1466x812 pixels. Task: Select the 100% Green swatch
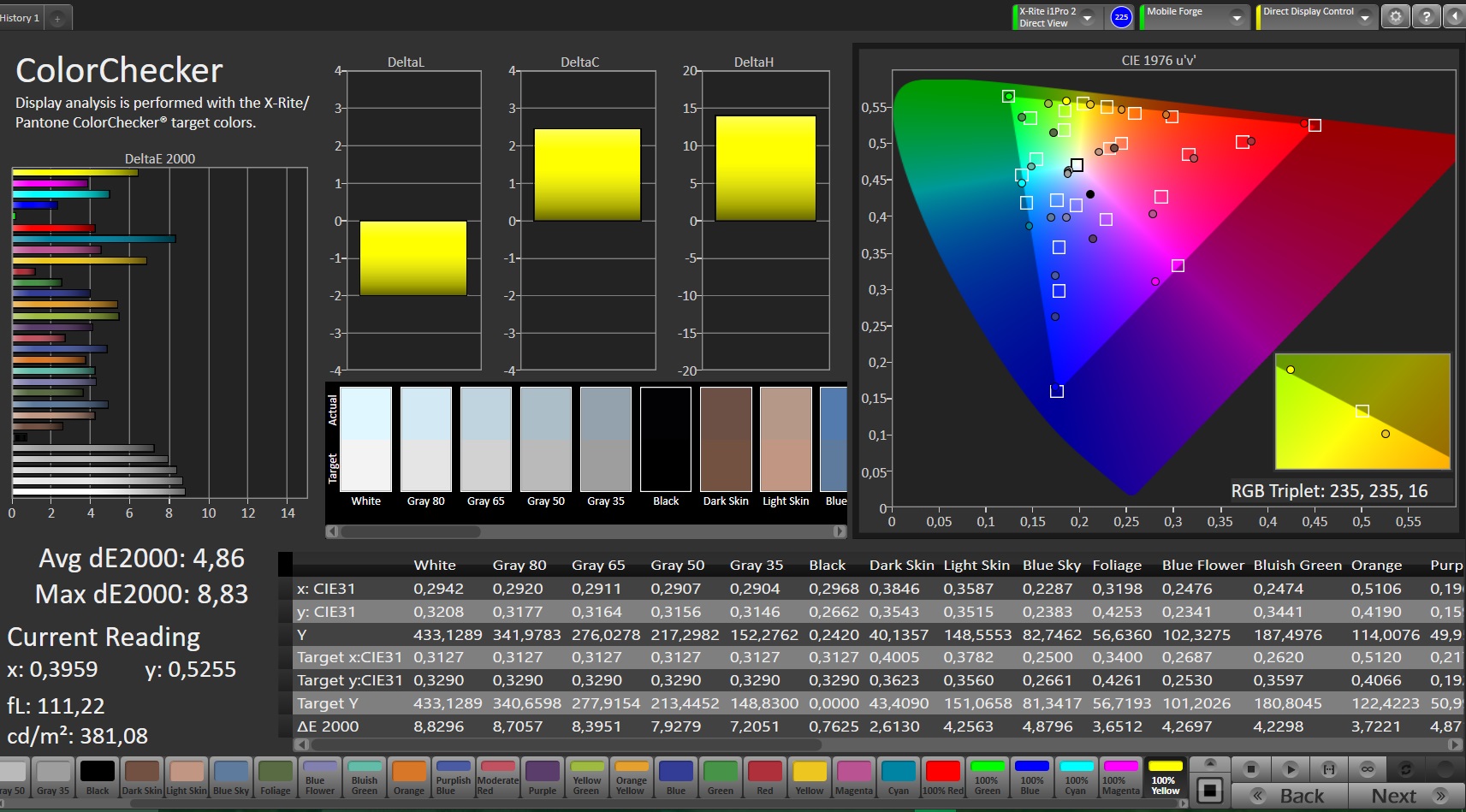(x=987, y=778)
